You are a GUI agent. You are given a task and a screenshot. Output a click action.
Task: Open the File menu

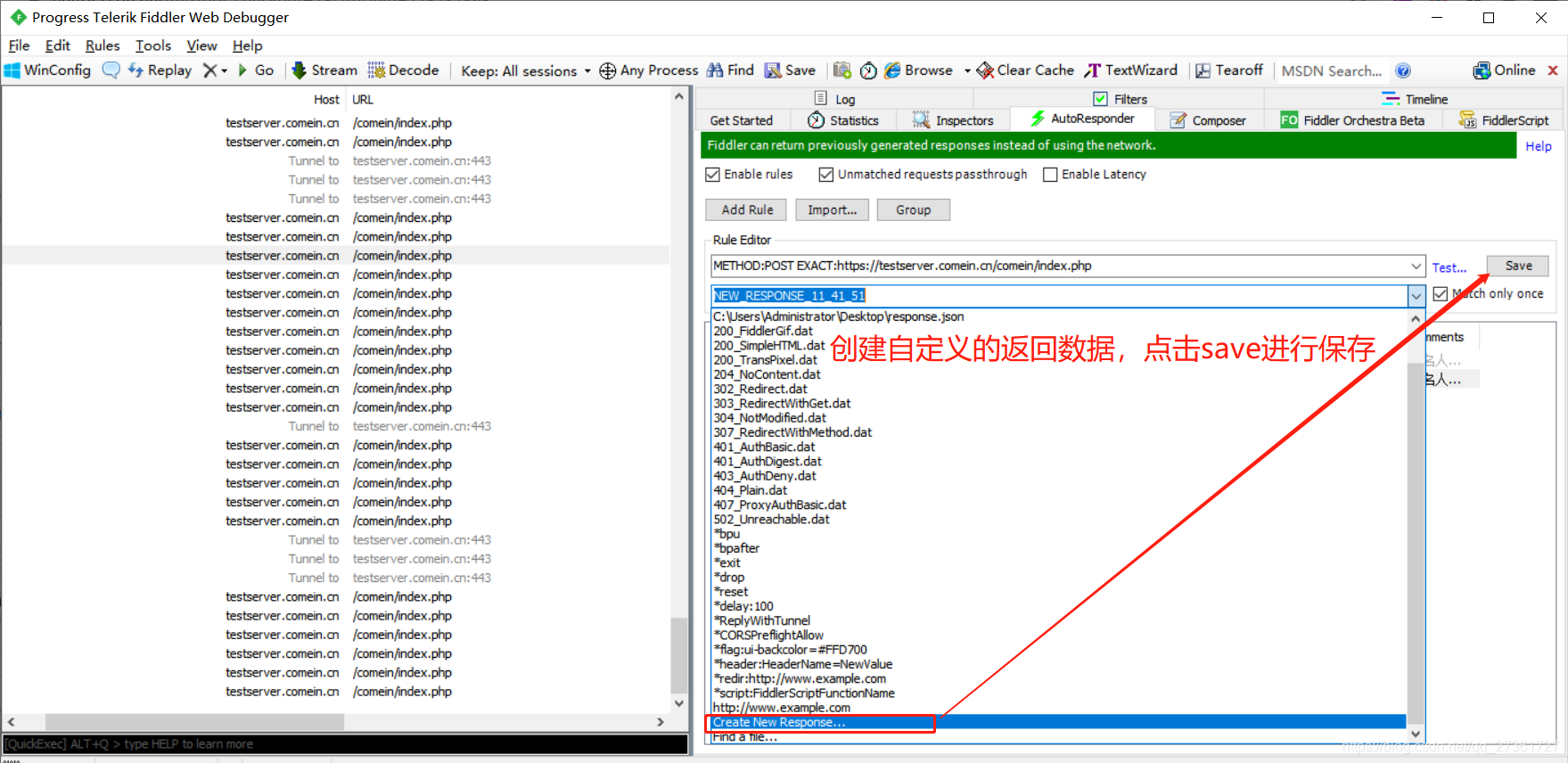coord(19,45)
